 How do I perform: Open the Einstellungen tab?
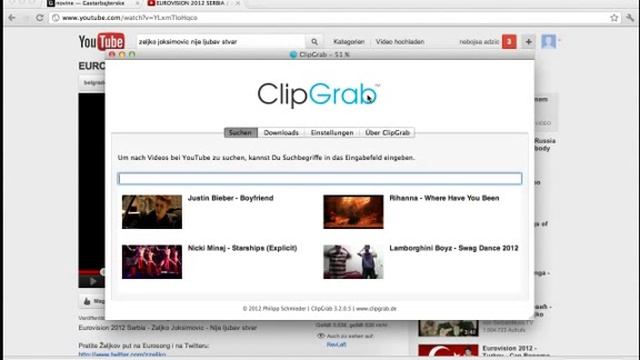click(x=332, y=133)
